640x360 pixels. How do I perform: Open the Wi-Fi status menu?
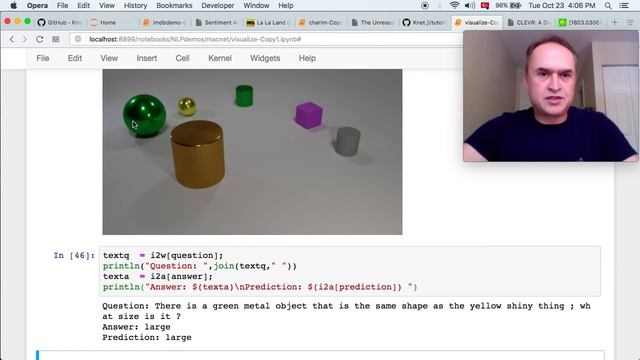click(454, 6)
